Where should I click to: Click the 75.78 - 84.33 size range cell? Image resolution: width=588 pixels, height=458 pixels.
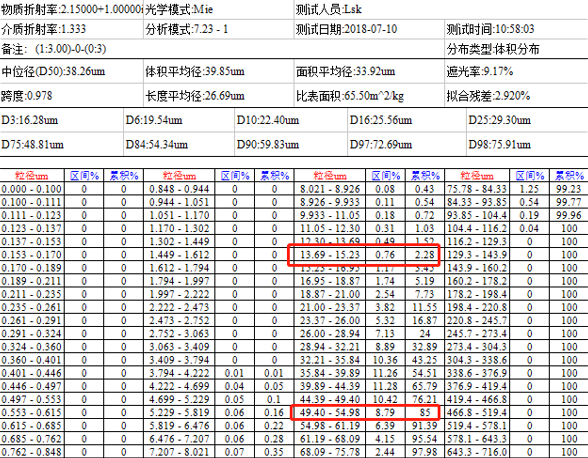(477, 189)
